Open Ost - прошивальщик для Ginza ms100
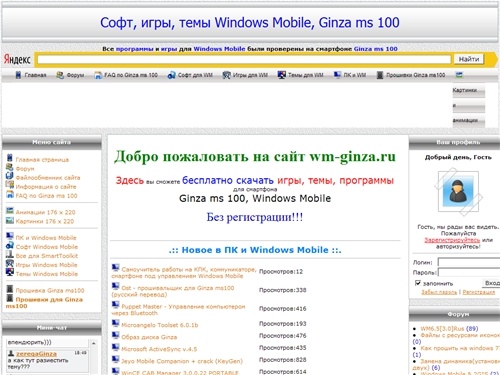The width and height of the screenshot is (500, 375). (173, 291)
